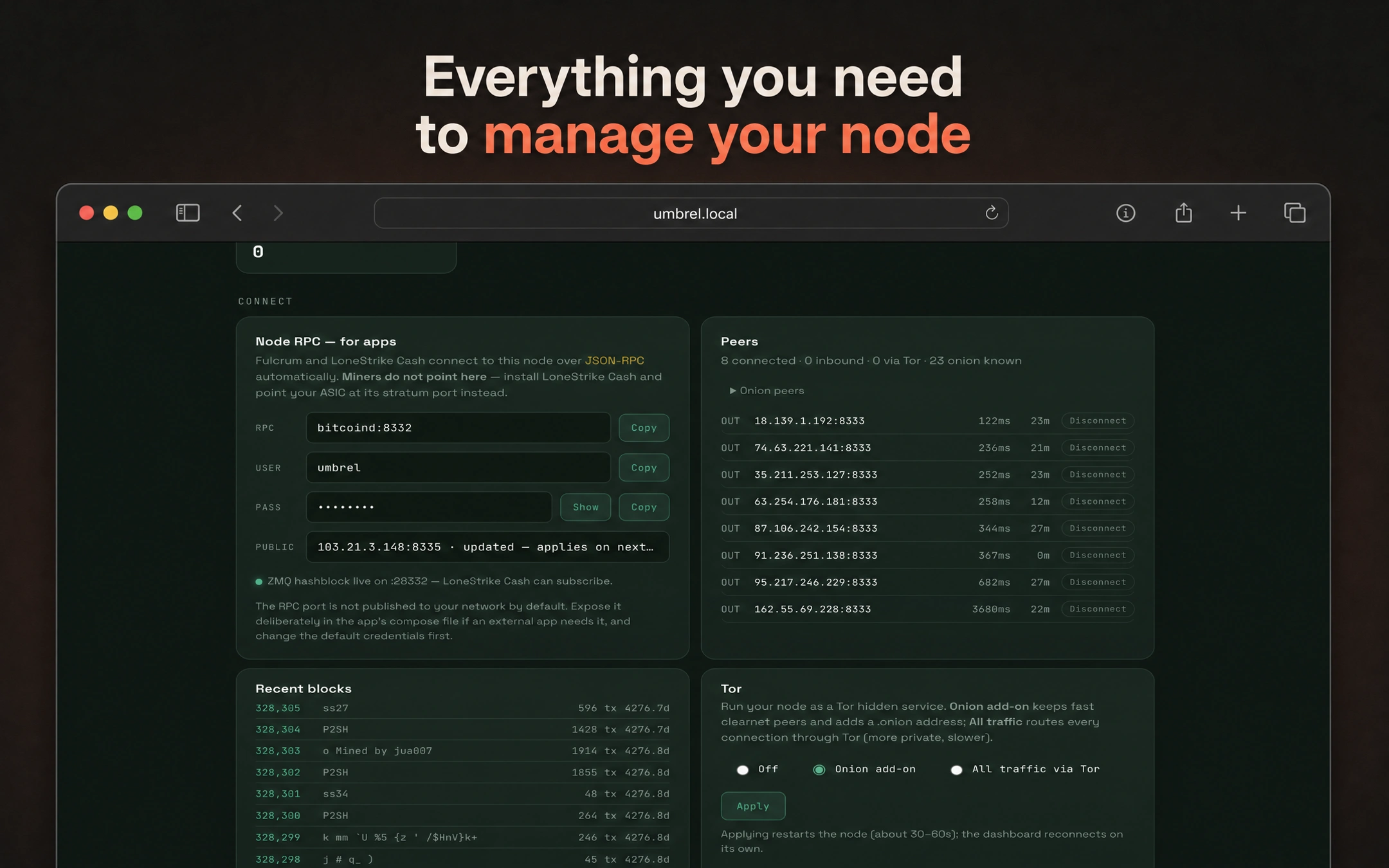This screenshot has height=868, width=1389.
Task: Open block 328,298
Action: coord(462,859)
